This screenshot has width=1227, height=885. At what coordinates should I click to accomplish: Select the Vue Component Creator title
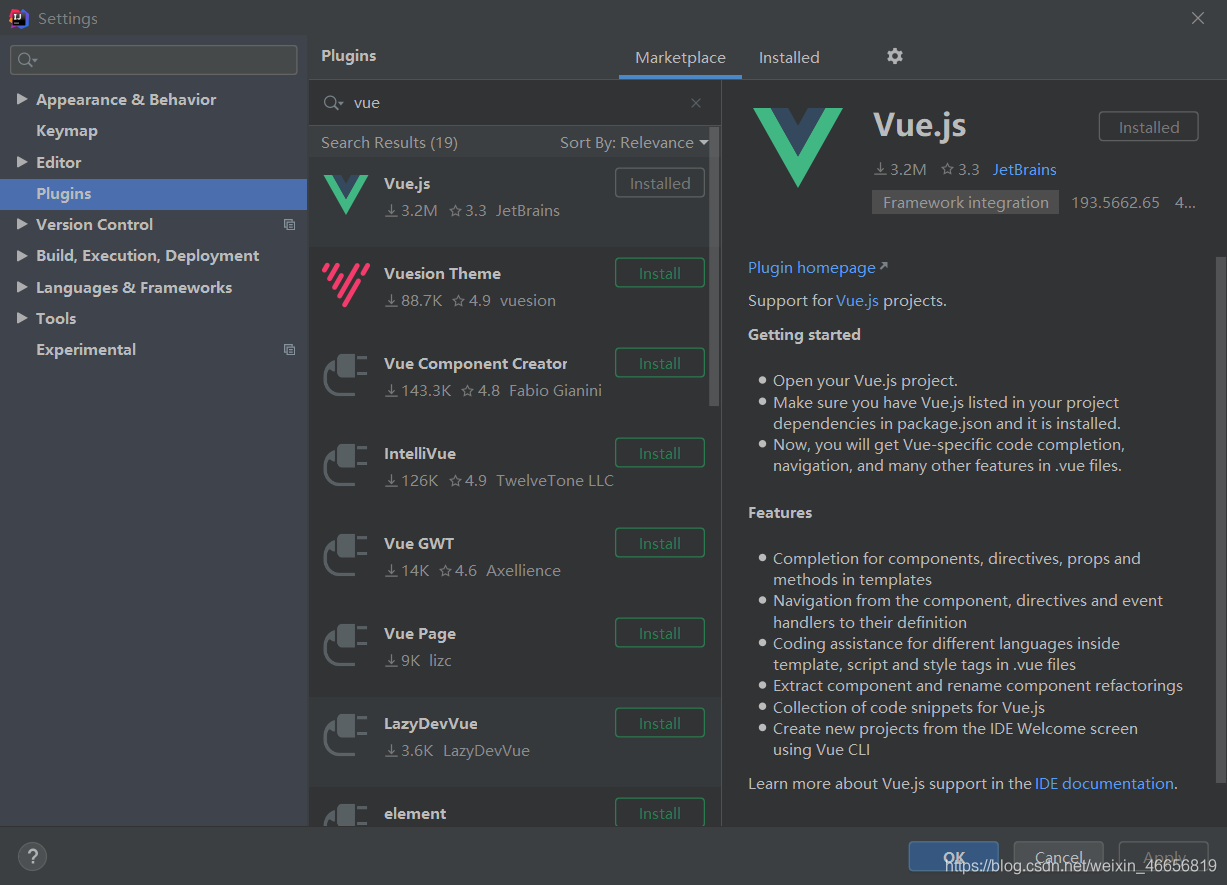476,364
